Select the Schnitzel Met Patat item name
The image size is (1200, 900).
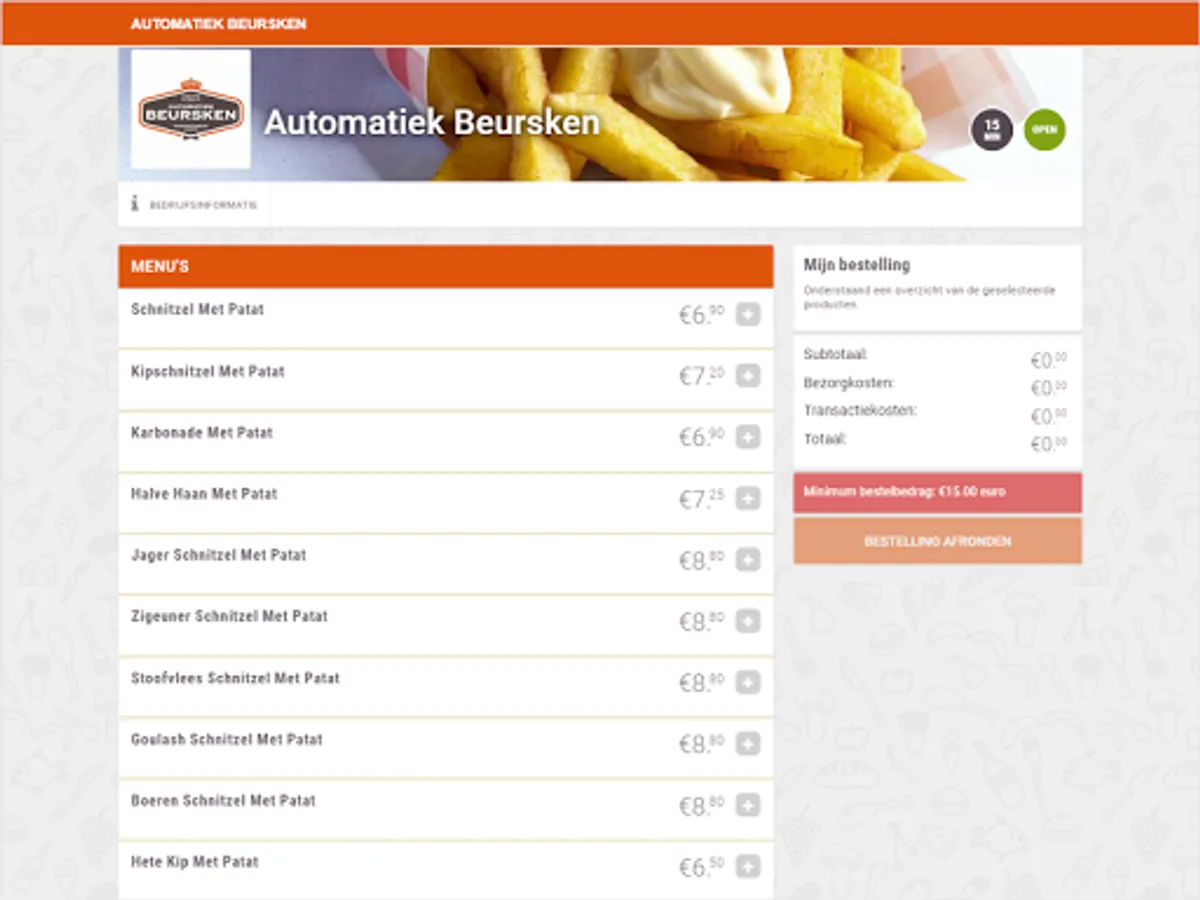pyautogui.click(x=198, y=310)
